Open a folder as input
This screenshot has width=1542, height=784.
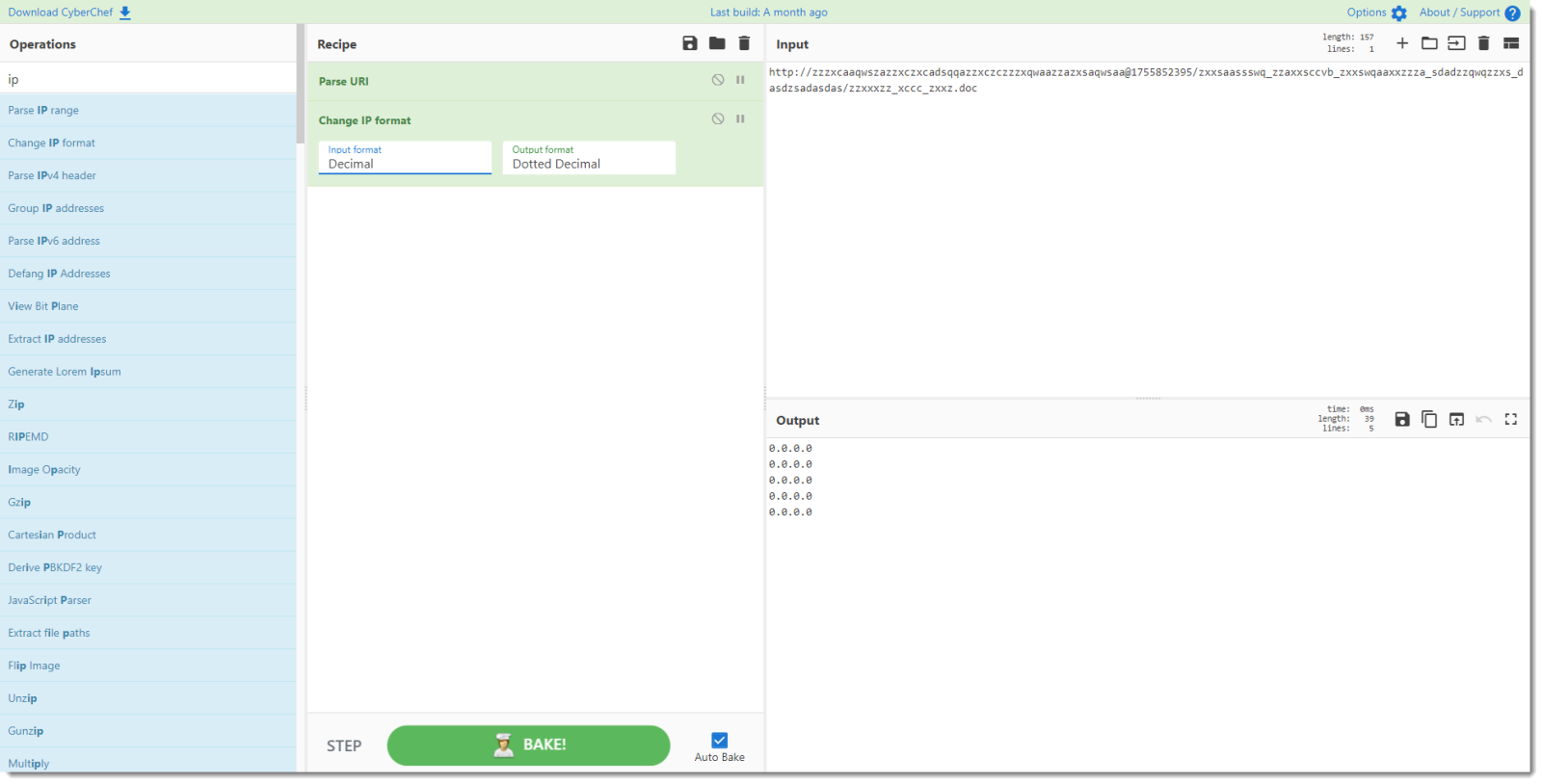[1429, 43]
